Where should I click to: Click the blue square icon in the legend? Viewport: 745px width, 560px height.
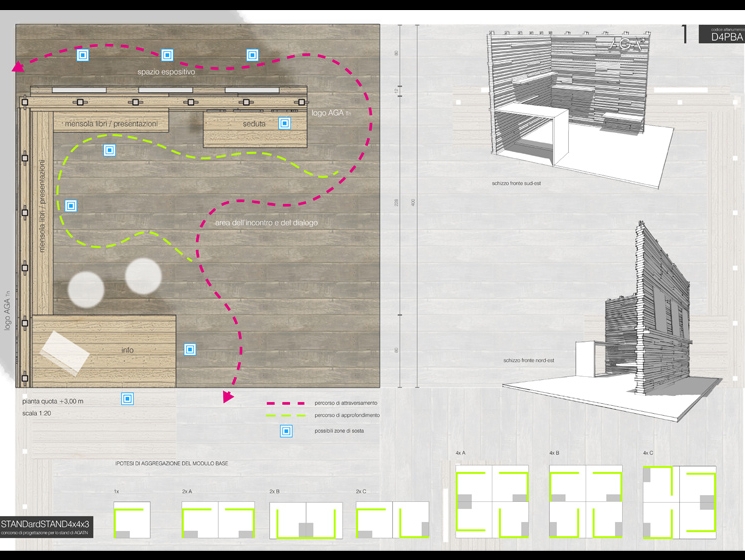pyautogui.click(x=287, y=432)
